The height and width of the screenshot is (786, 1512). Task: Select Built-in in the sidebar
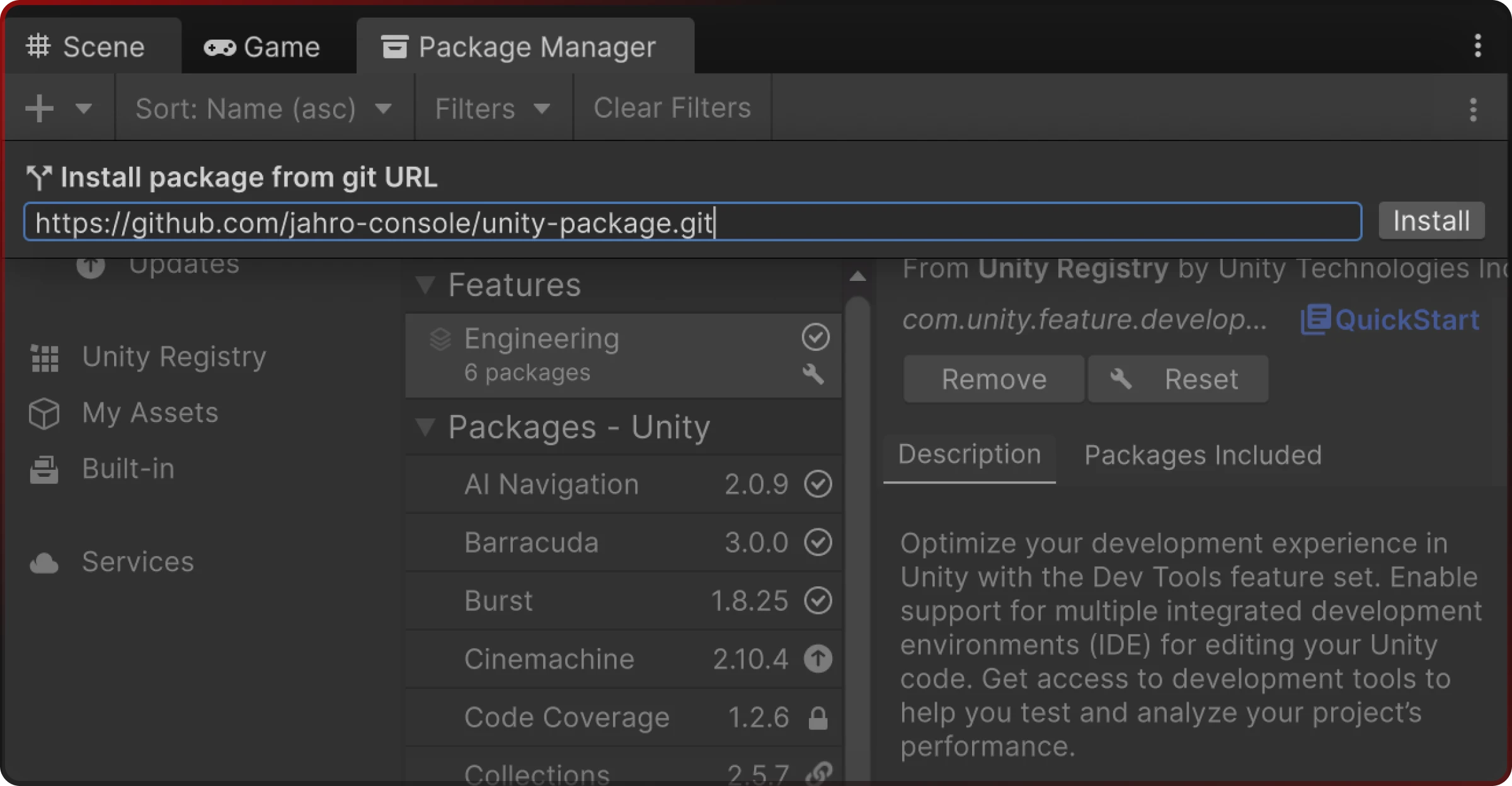[x=128, y=469]
